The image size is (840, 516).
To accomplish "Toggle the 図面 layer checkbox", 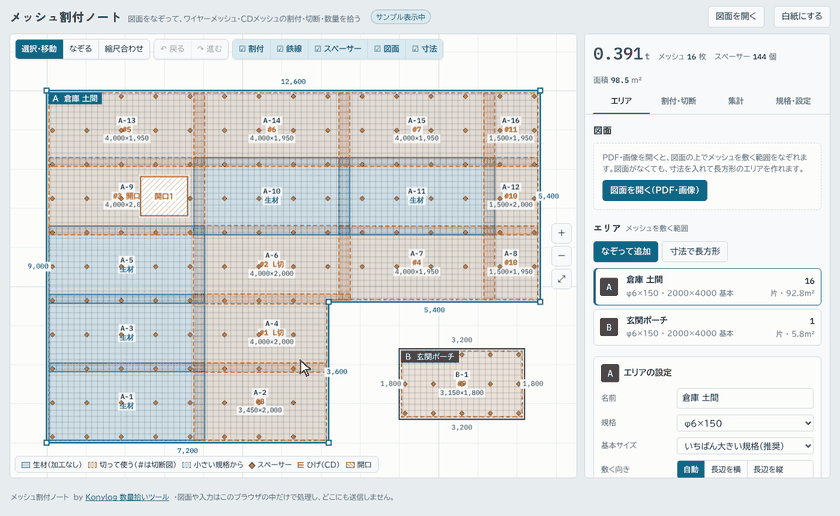I will [387, 49].
